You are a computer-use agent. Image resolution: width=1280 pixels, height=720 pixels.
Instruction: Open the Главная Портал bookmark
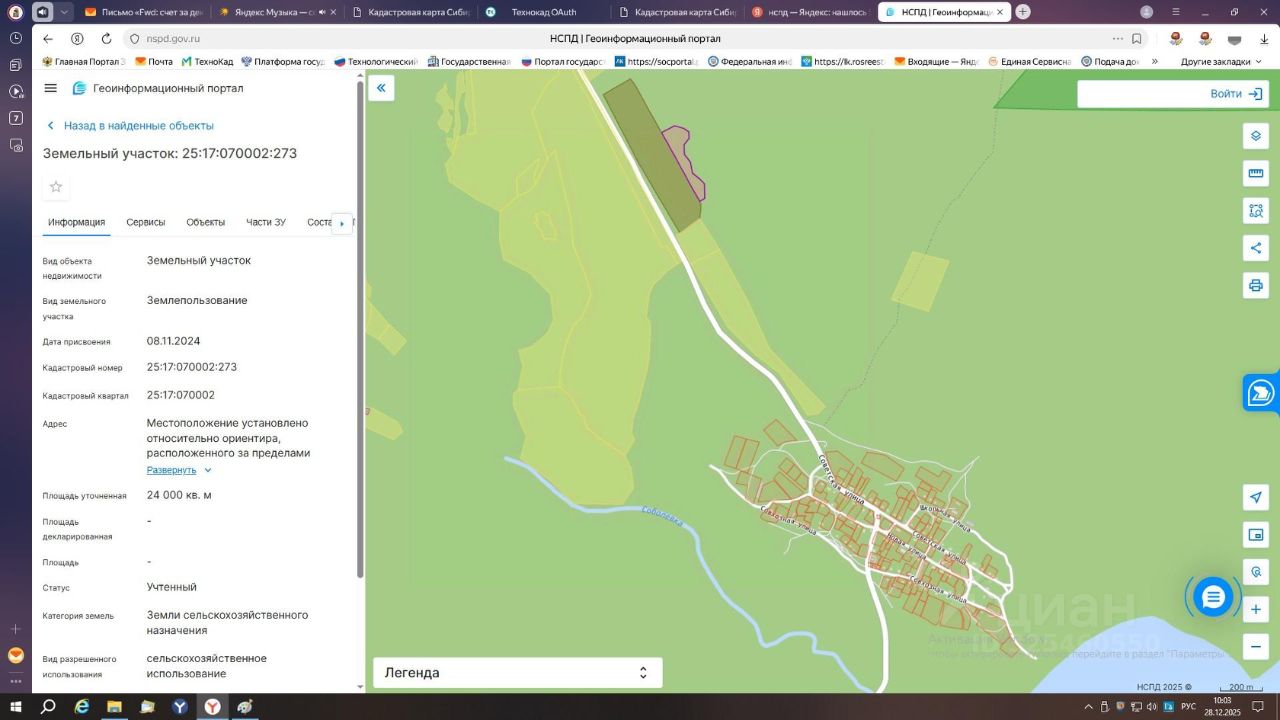84,62
